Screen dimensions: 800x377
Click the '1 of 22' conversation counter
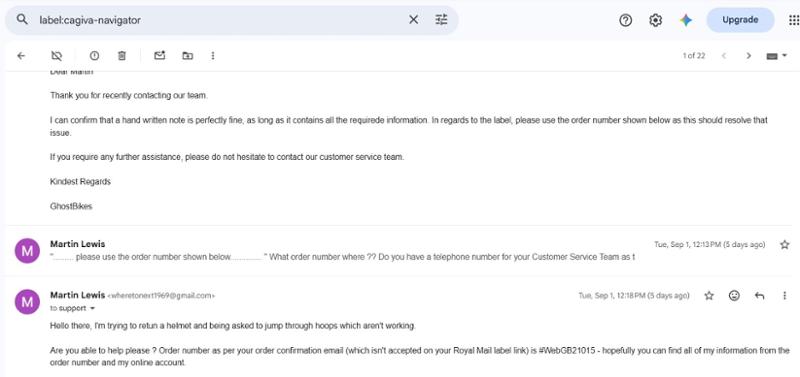[x=694, y=56]
